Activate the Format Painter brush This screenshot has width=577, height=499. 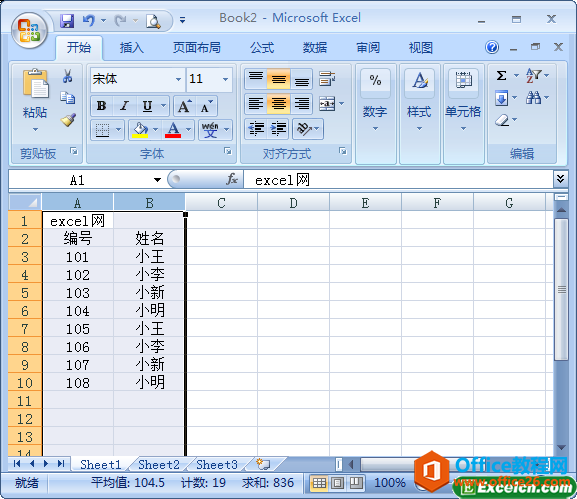tap(68, 120)
